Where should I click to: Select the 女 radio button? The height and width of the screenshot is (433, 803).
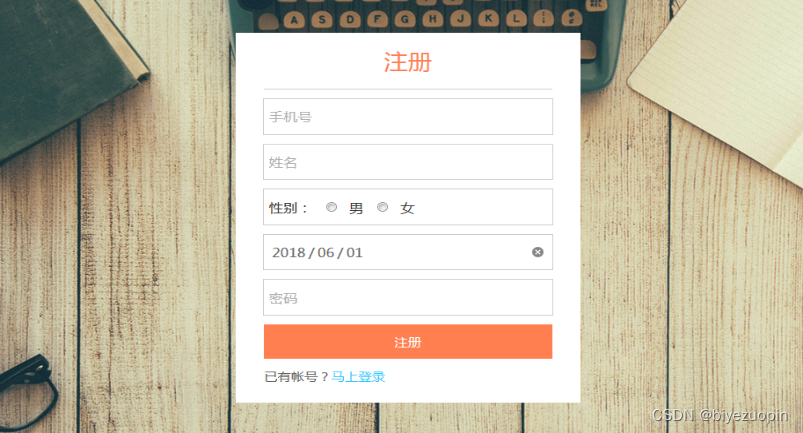(x=382, y=207)
